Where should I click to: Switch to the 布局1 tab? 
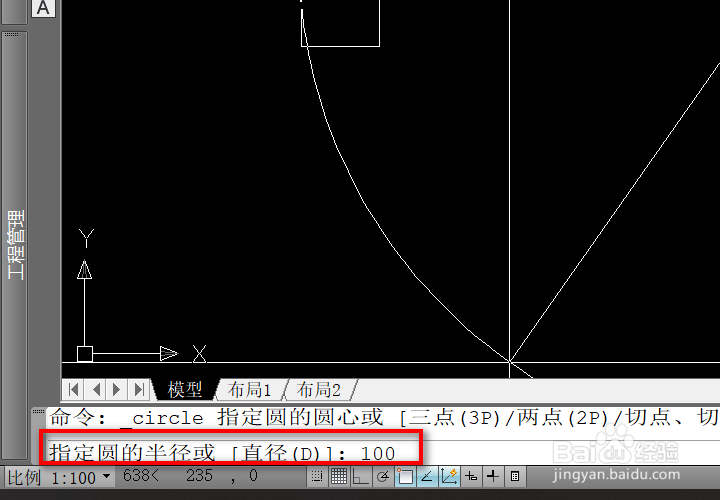coord(249,390)
